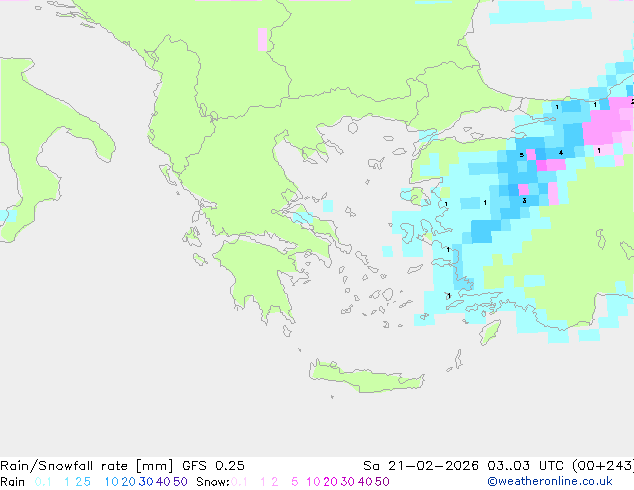
Task: Select the Snow legend value 30
Action: pos(348,482)
